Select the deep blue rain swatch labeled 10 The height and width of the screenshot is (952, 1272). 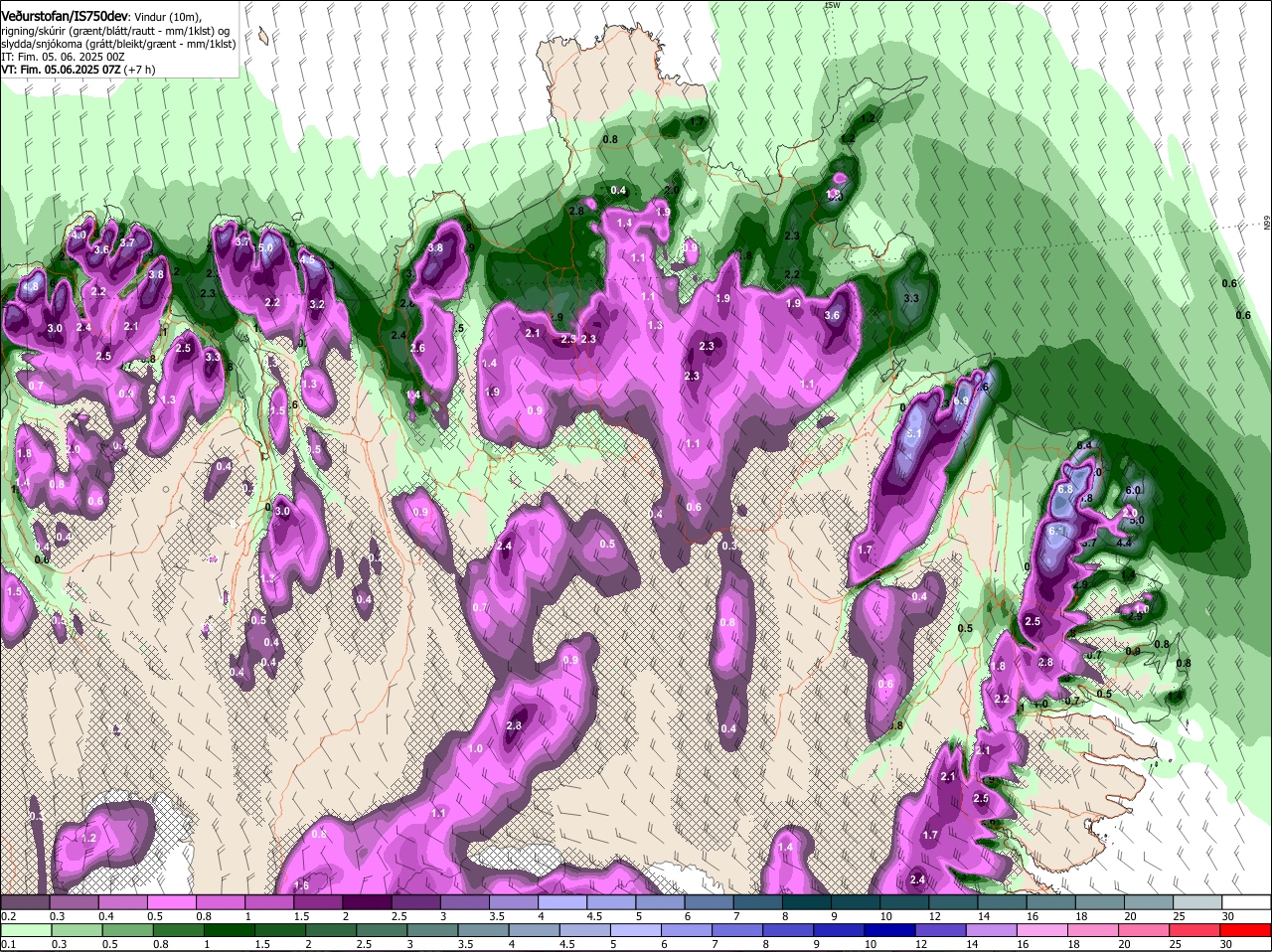point(889,930)
